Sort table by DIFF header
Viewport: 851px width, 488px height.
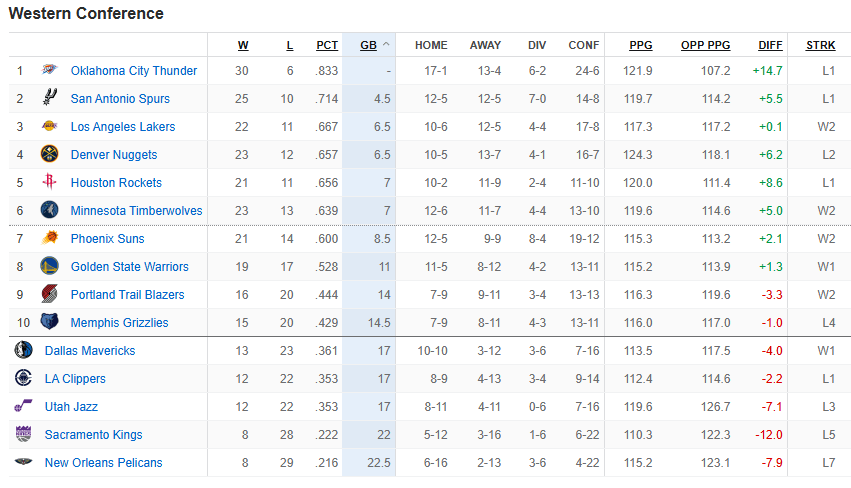click(770, 45)
